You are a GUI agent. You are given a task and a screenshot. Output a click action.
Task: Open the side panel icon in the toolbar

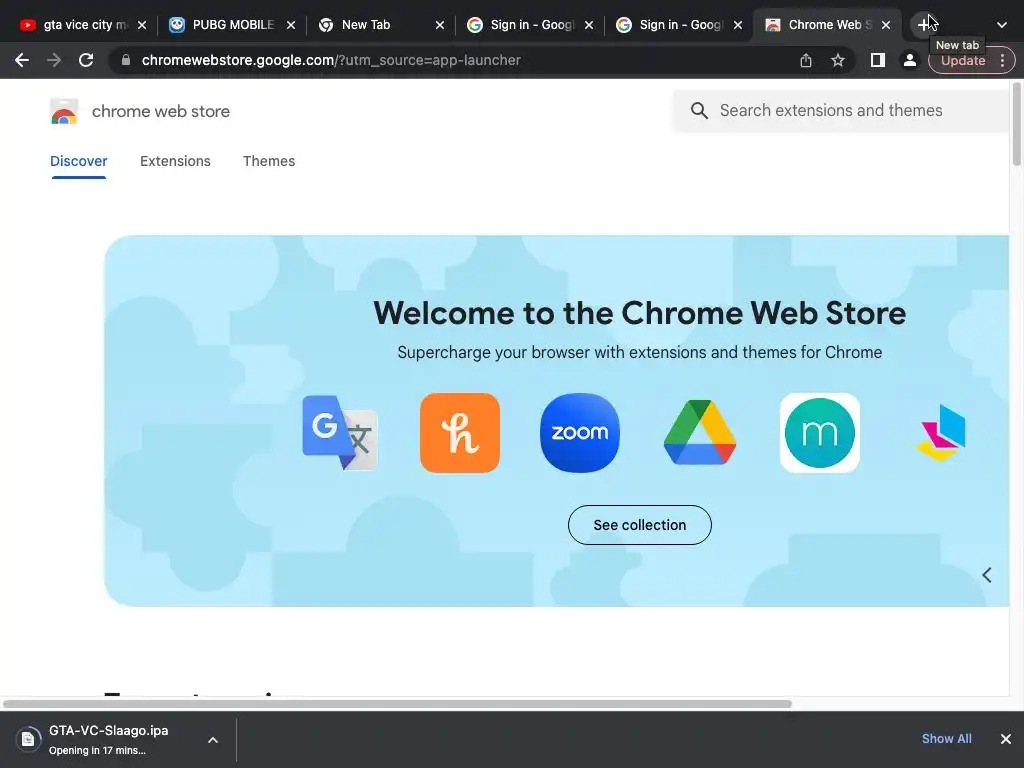878,60
